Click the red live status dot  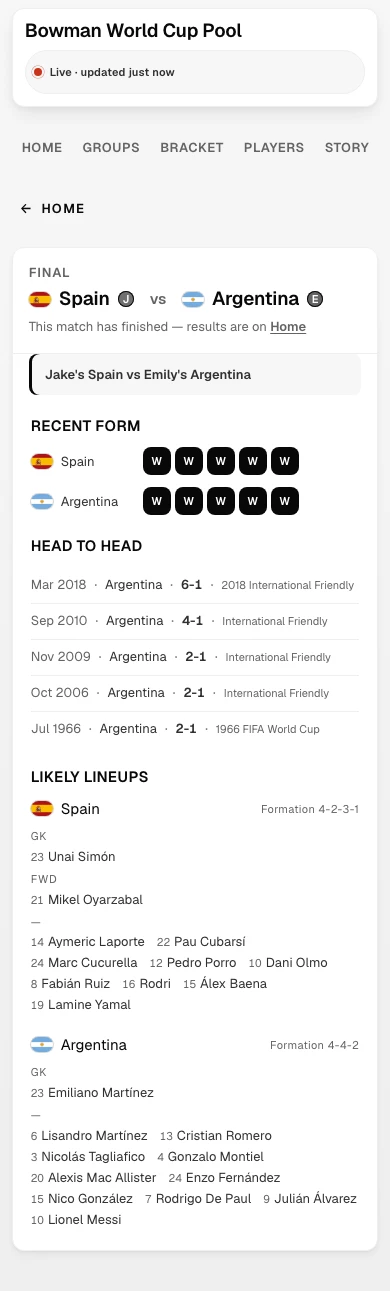coord(38,72)
